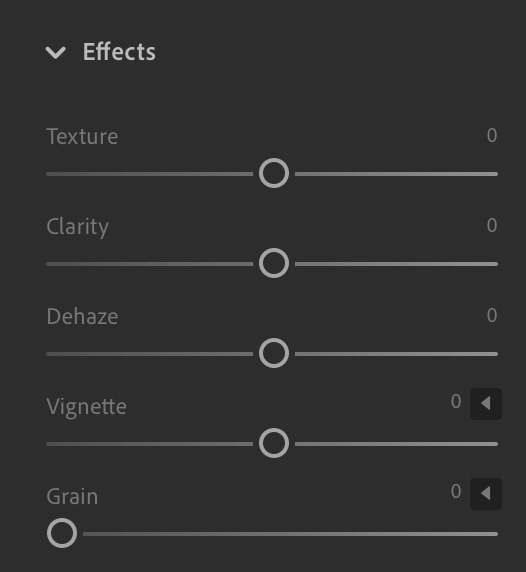Image resolution: width=526 pixels, height=572 pixels.
Task: Click the Dehaze label
Action: click(x=82, y=316)
